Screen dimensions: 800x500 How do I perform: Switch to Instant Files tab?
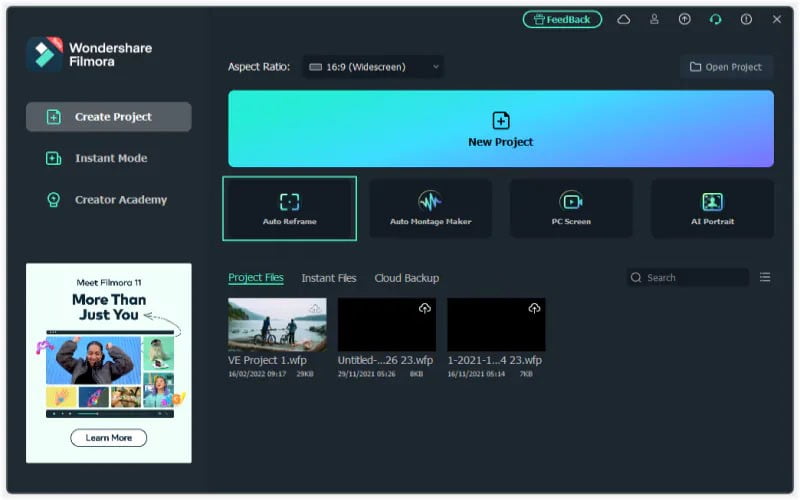pos(329,278)
